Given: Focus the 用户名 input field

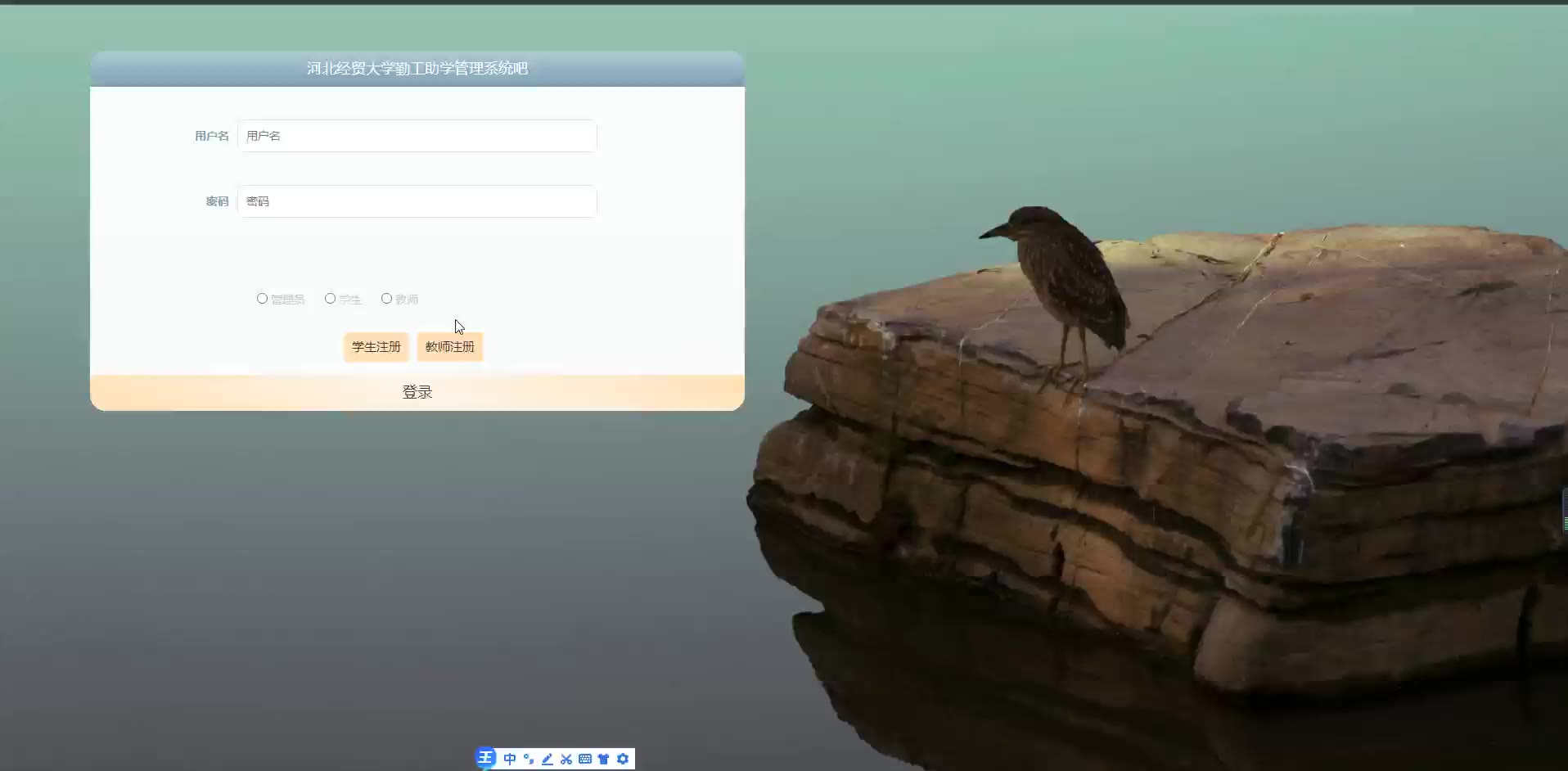Looking at the screenshot, I should click(x=417, y=136).
